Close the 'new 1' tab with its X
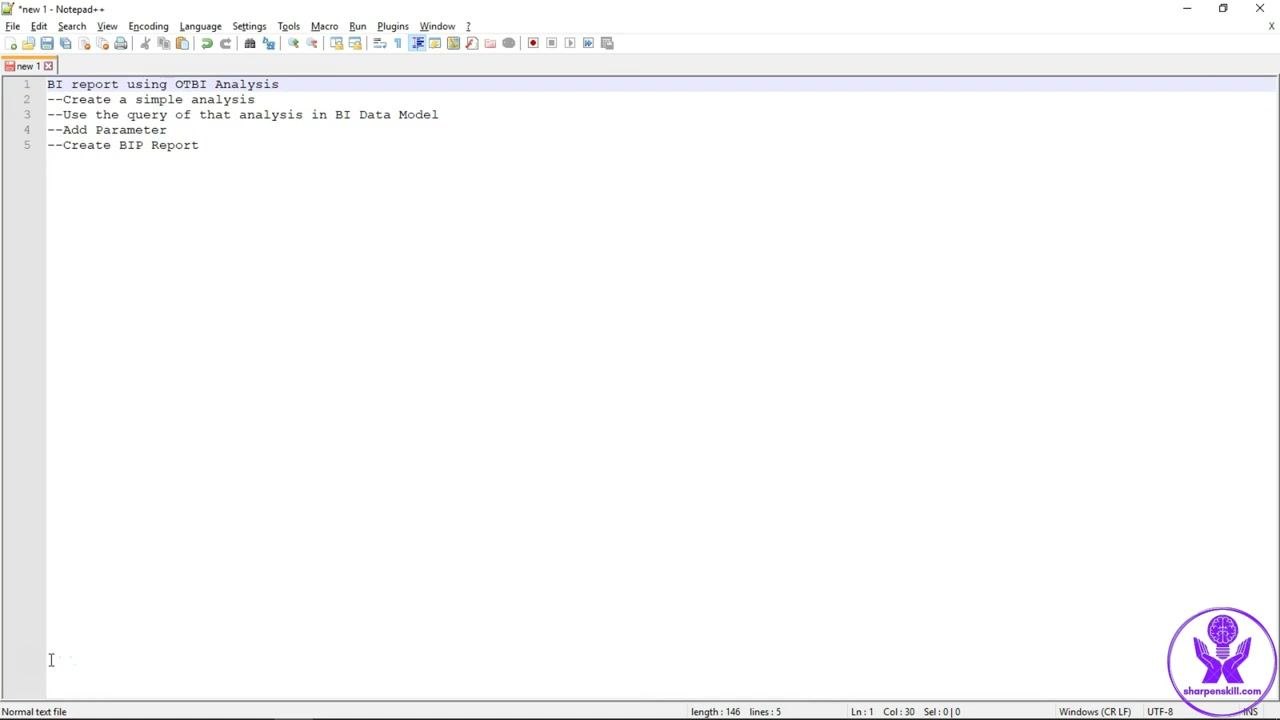 click(48, 66)
